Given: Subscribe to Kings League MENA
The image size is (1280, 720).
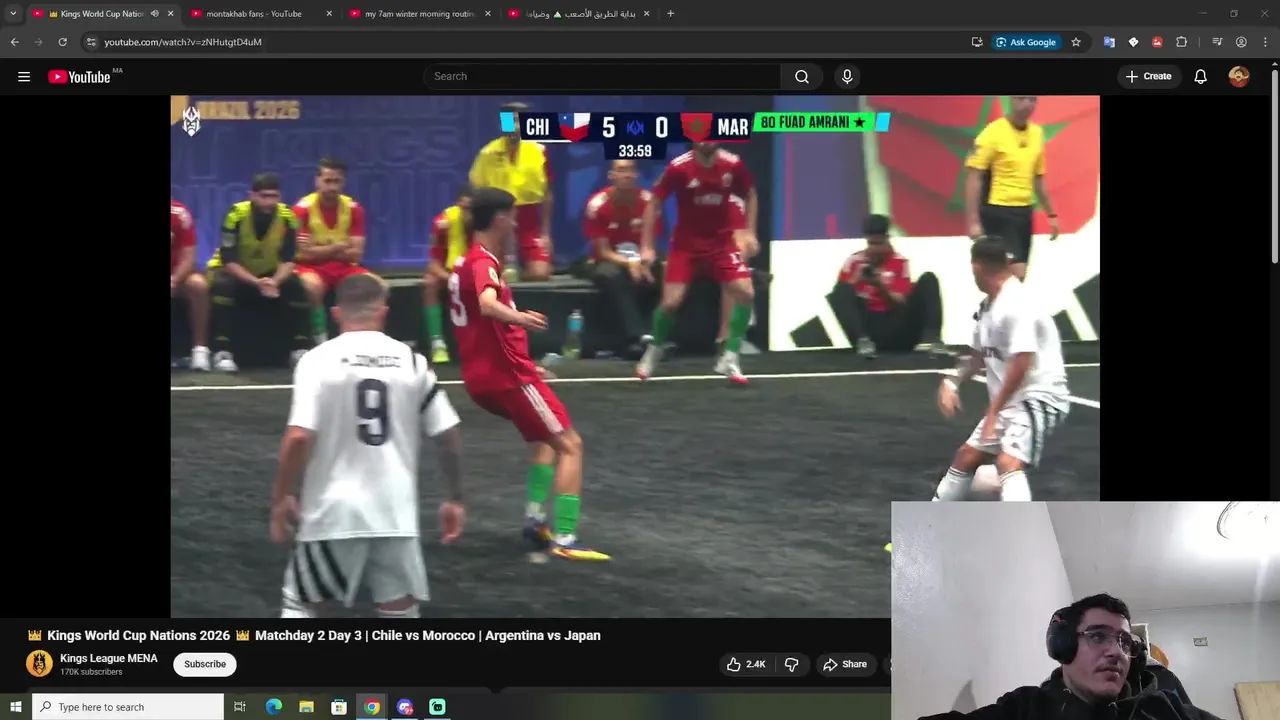Looking at the screenshot, I should tap(205, 664).
